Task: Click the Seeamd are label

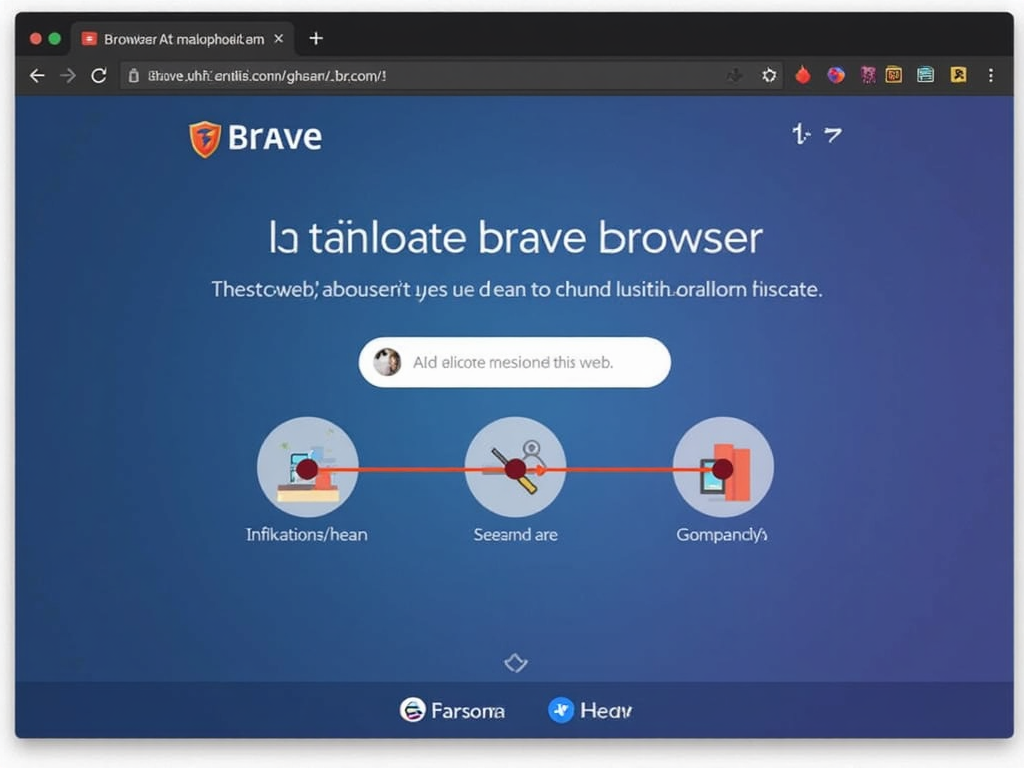Action: click(515, 535)
